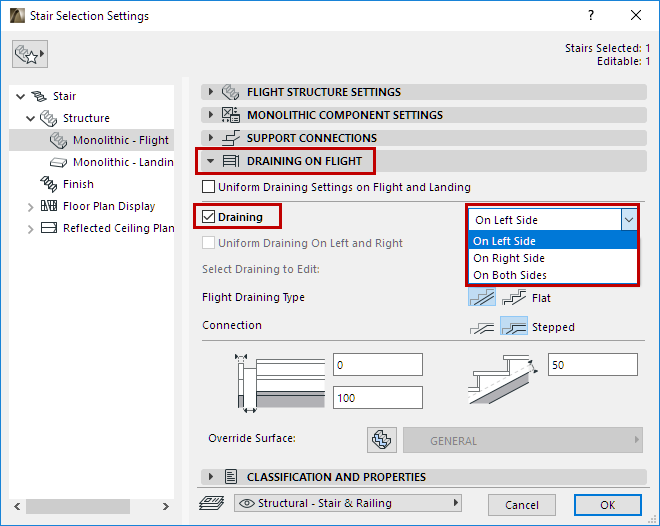Image resolution: width=660 pixels, height=526 pixels.
Task: Click Draining on Flight panel icon
Action: (231, 161)
